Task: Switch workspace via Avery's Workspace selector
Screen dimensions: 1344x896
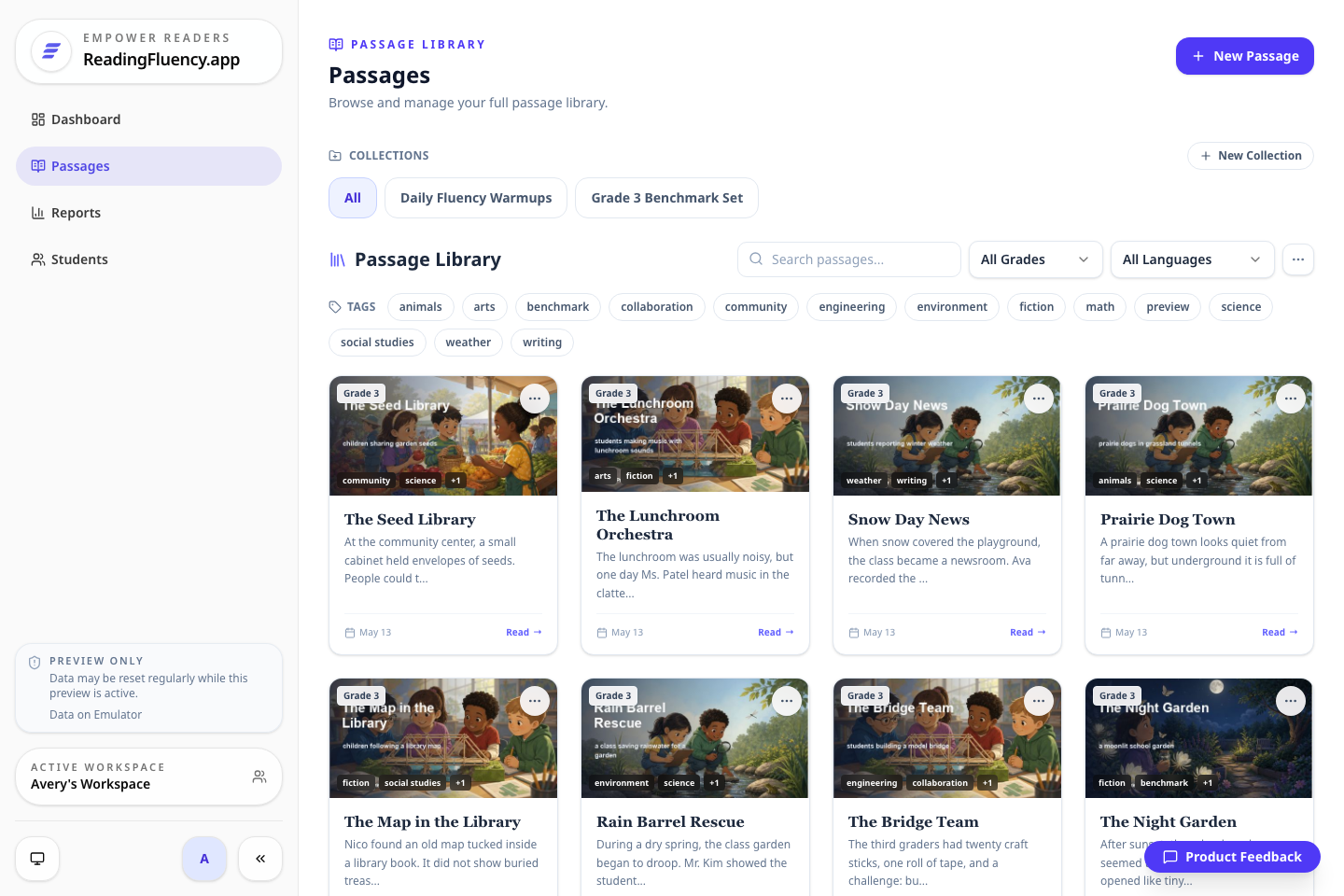Action: pos(149,777)
